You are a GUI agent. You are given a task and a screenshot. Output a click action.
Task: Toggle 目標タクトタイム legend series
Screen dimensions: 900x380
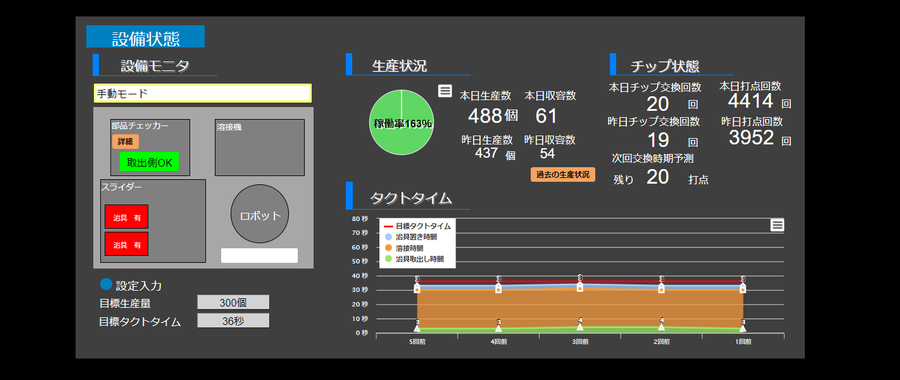[417, 227]
